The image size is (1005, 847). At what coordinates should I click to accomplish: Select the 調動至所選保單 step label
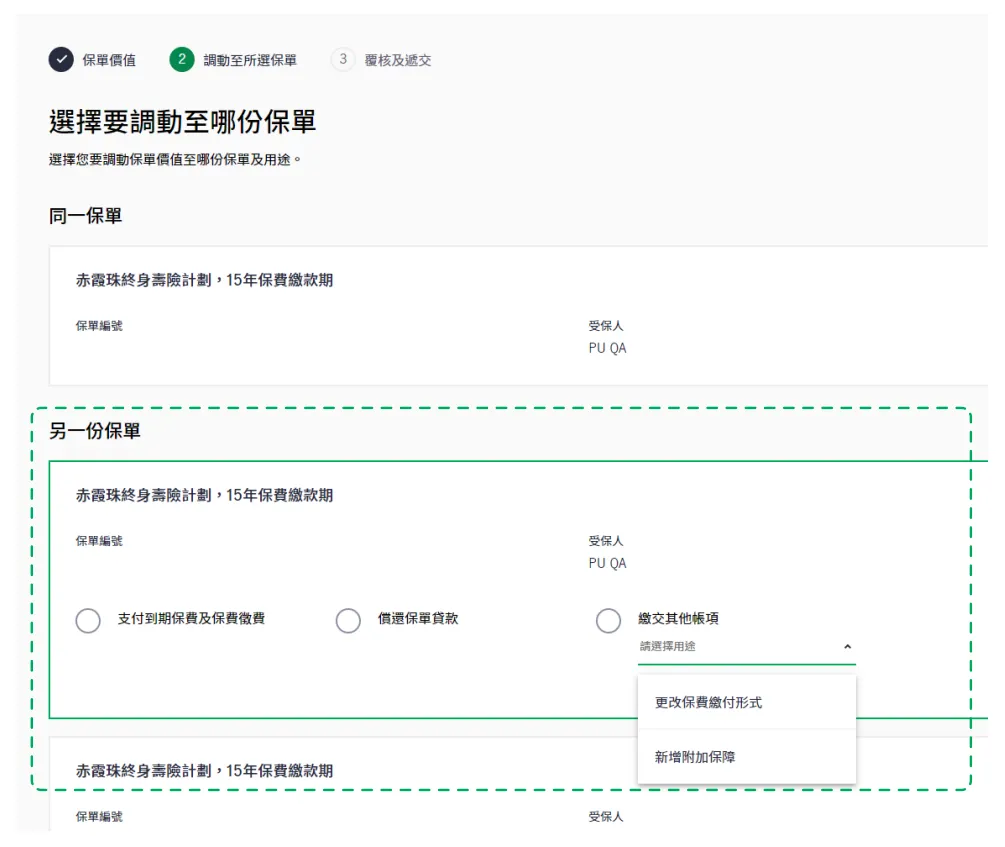point(250,60)
